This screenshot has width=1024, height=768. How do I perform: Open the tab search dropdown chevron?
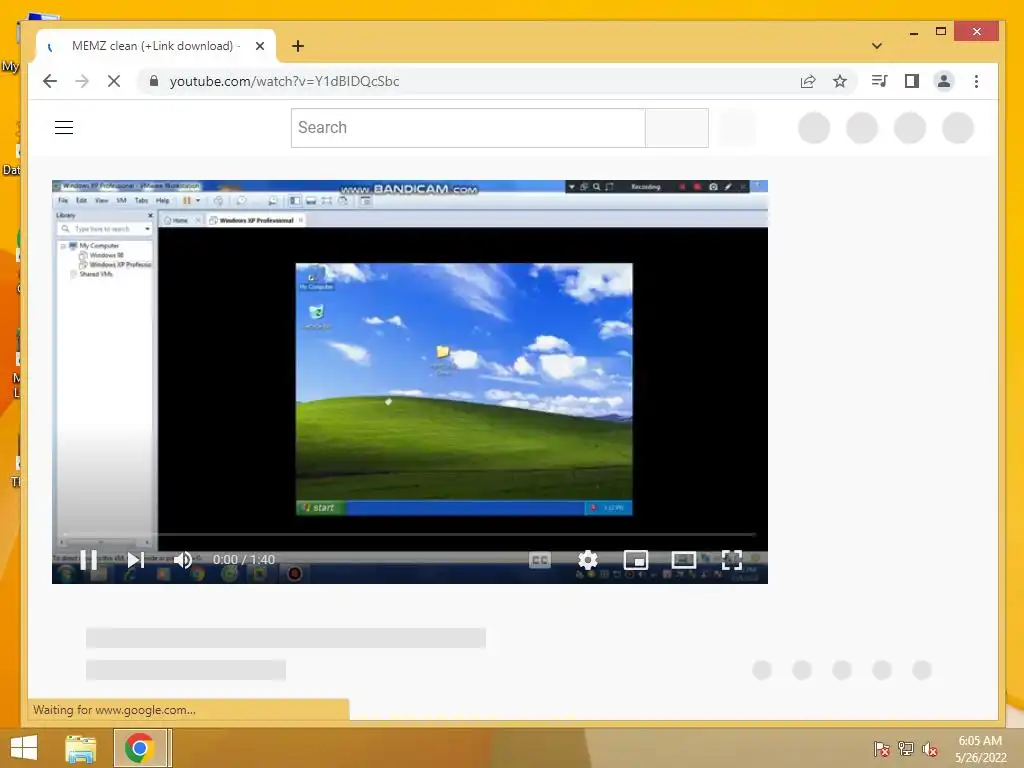click(x=877, y=46)
